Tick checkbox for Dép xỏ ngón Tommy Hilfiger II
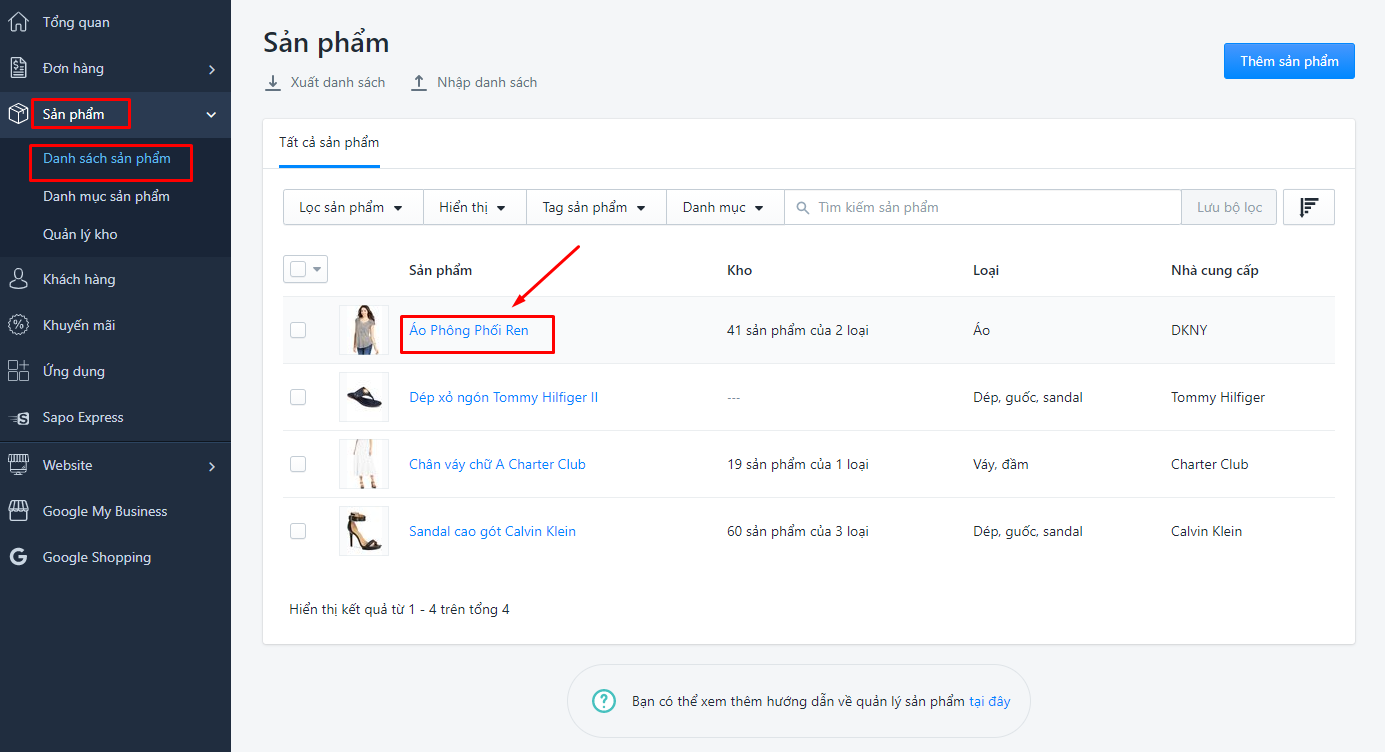The width and height of the screenshot is (1385, 752). pos(298,397)
